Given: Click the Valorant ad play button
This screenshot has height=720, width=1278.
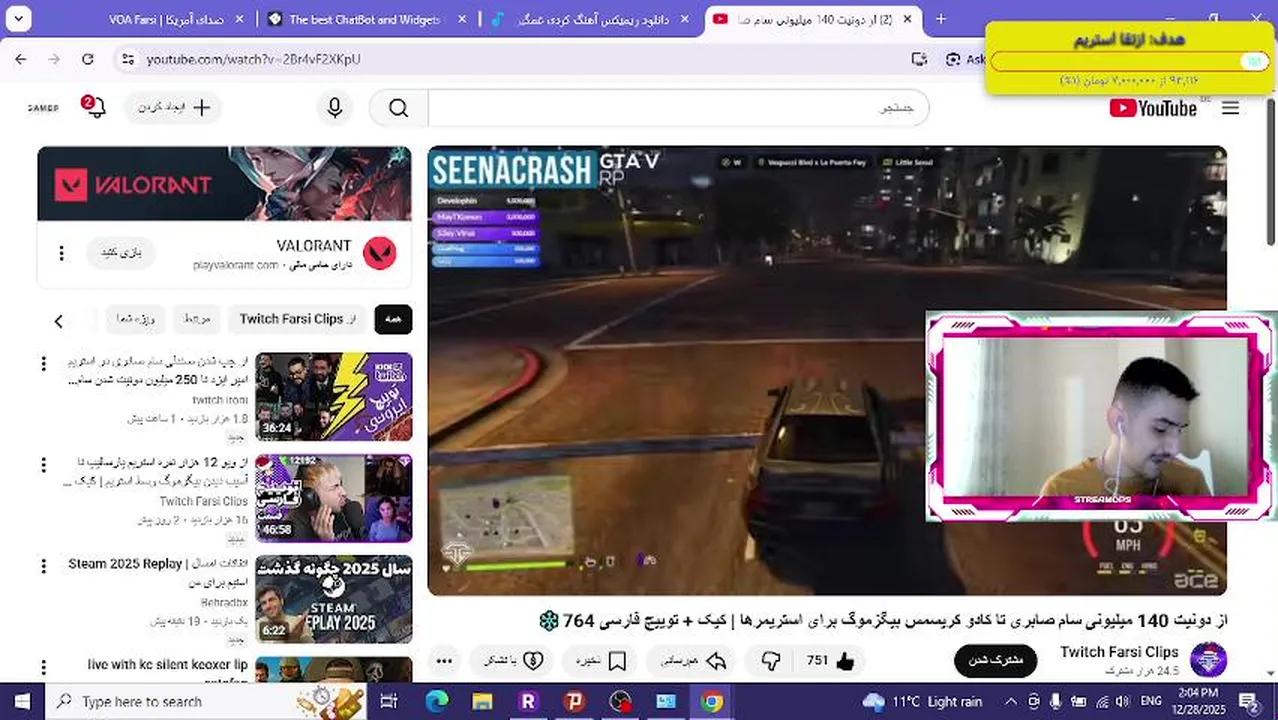Looking at the screenshot, I should click(x=121, y=253).
